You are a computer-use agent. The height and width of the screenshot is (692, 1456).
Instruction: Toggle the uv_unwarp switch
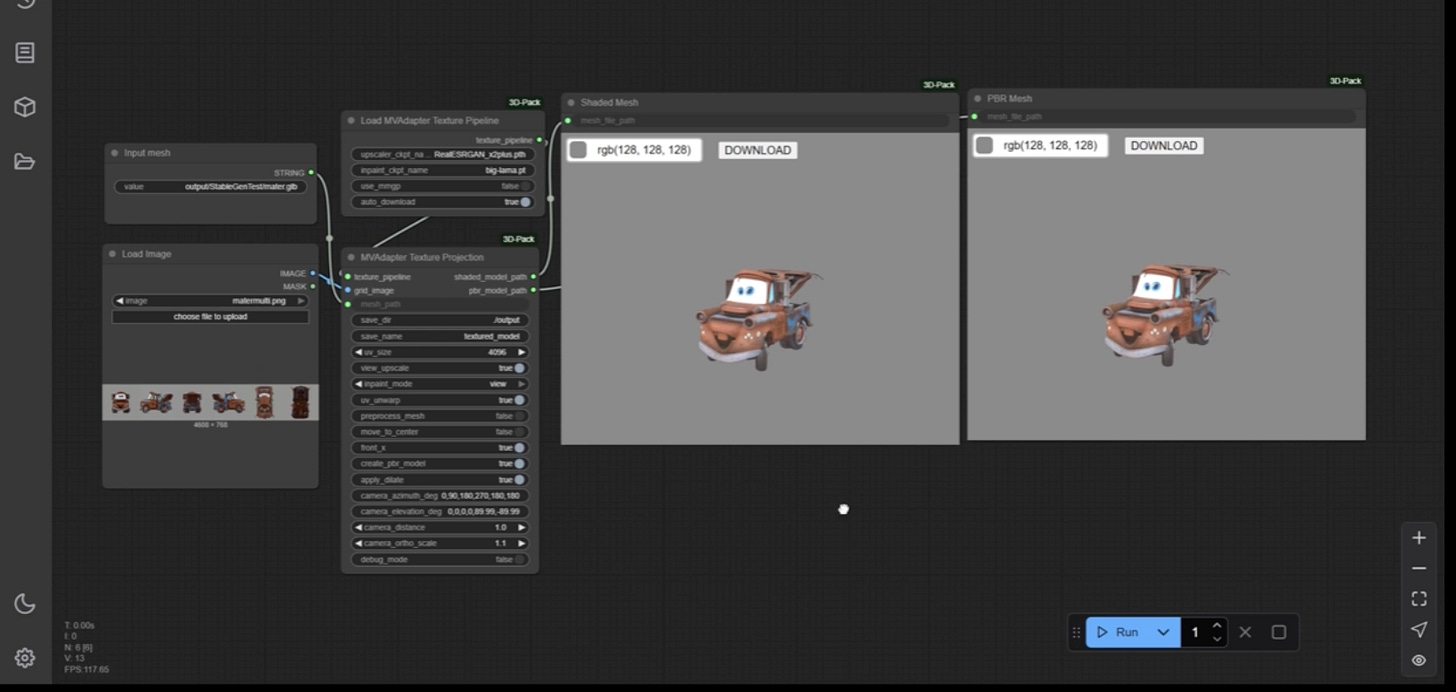point(520,400)
